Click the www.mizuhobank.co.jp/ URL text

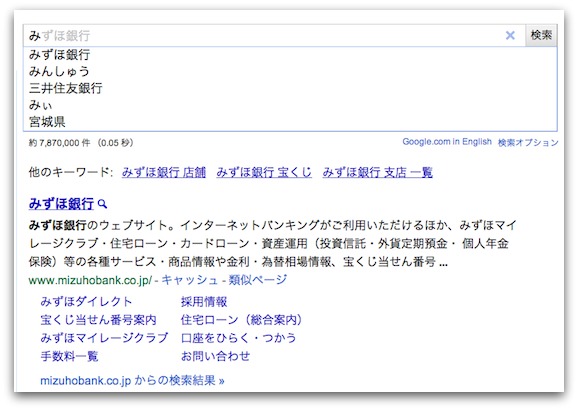[90, 281]
